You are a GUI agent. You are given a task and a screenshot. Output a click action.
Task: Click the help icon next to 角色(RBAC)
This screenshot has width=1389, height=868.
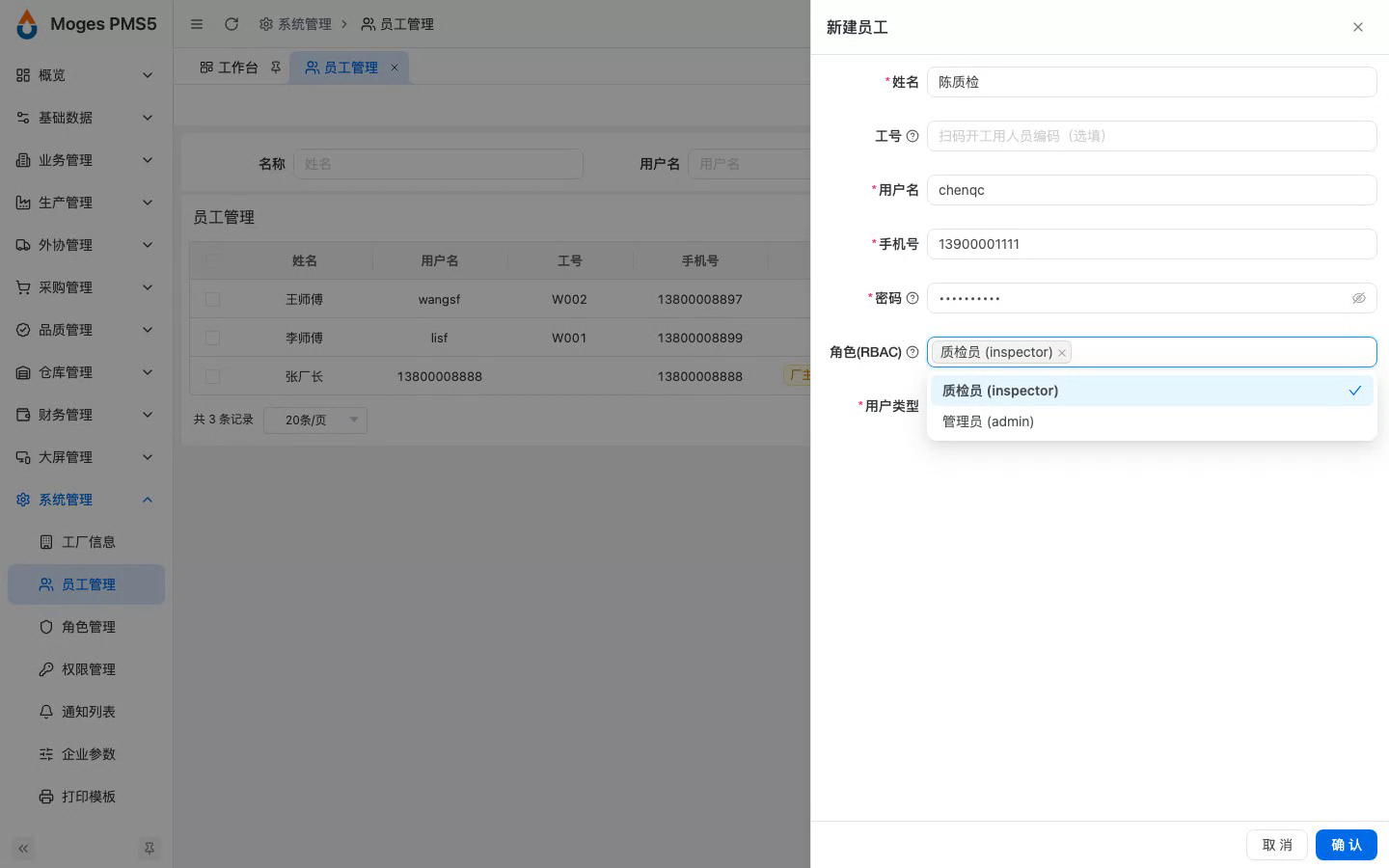912,352
